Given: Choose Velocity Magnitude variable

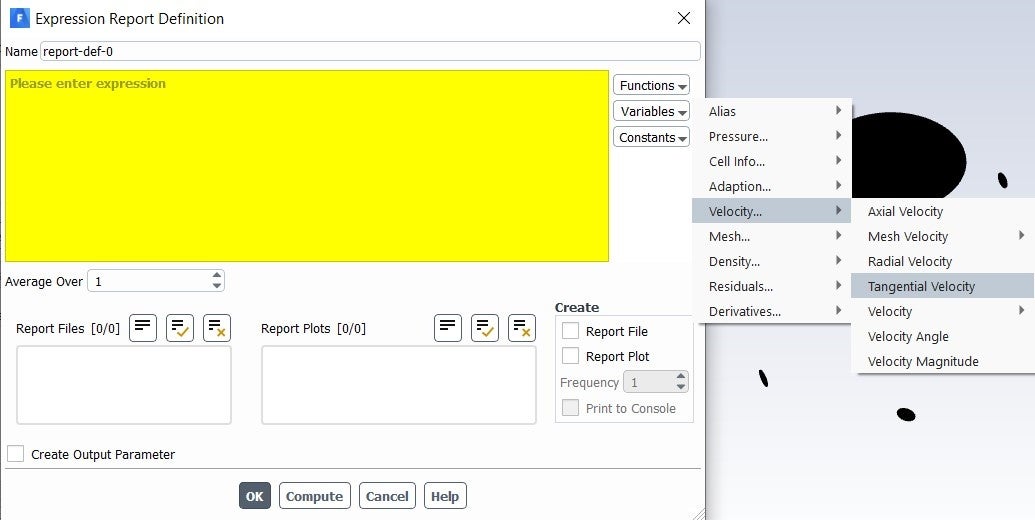Looking at the screenshot, I should (943, 362).
